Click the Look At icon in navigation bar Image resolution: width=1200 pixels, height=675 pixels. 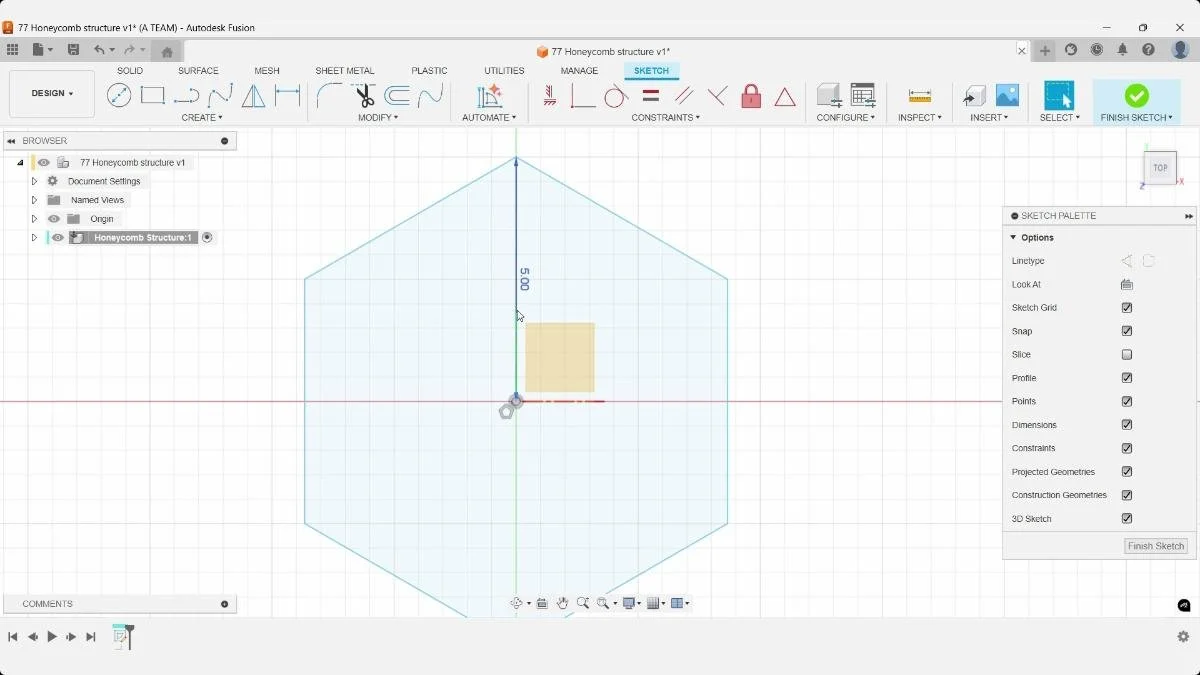click(542, 603)
